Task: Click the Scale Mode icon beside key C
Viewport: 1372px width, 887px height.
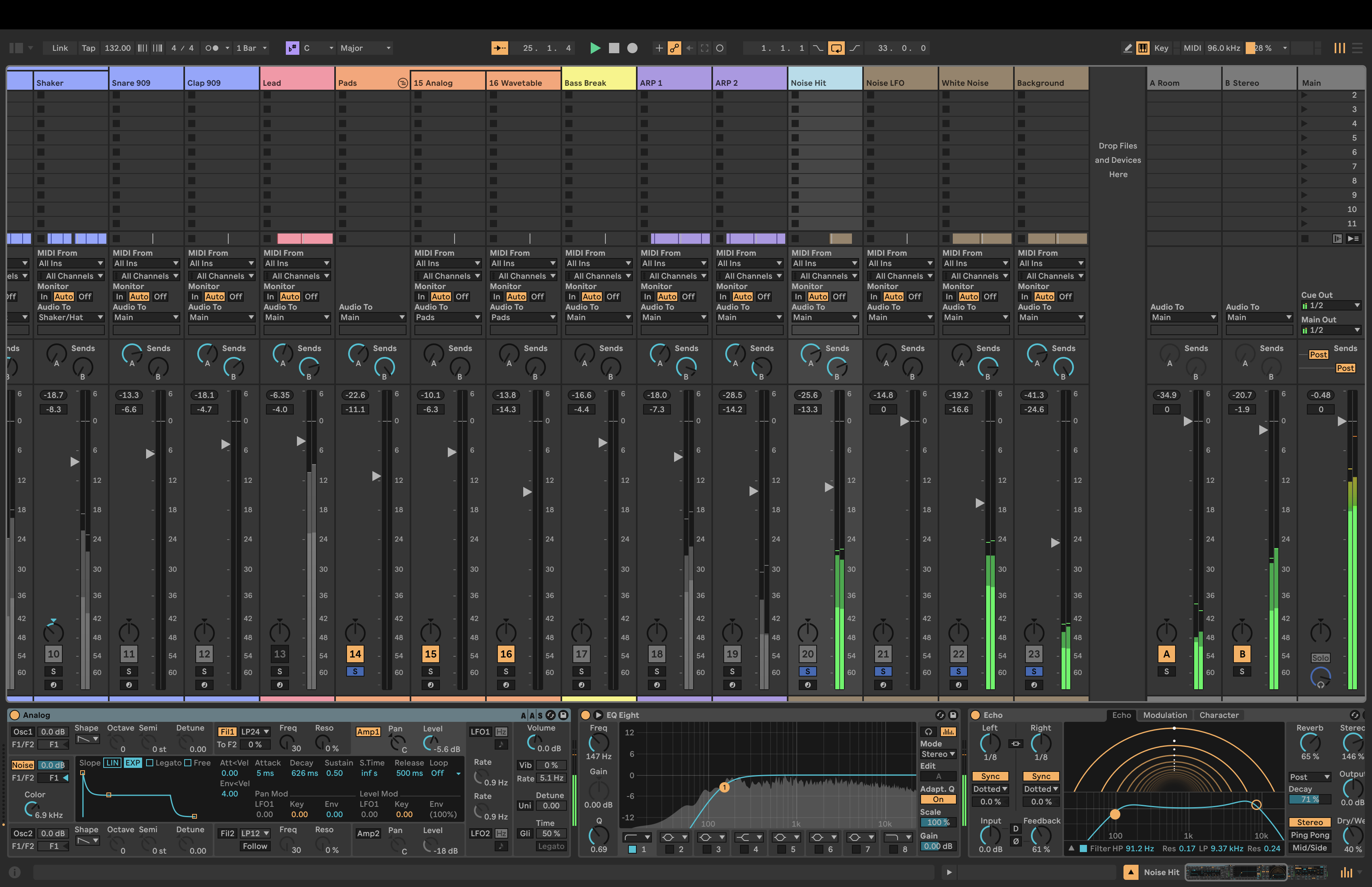Action: point(292,48)
